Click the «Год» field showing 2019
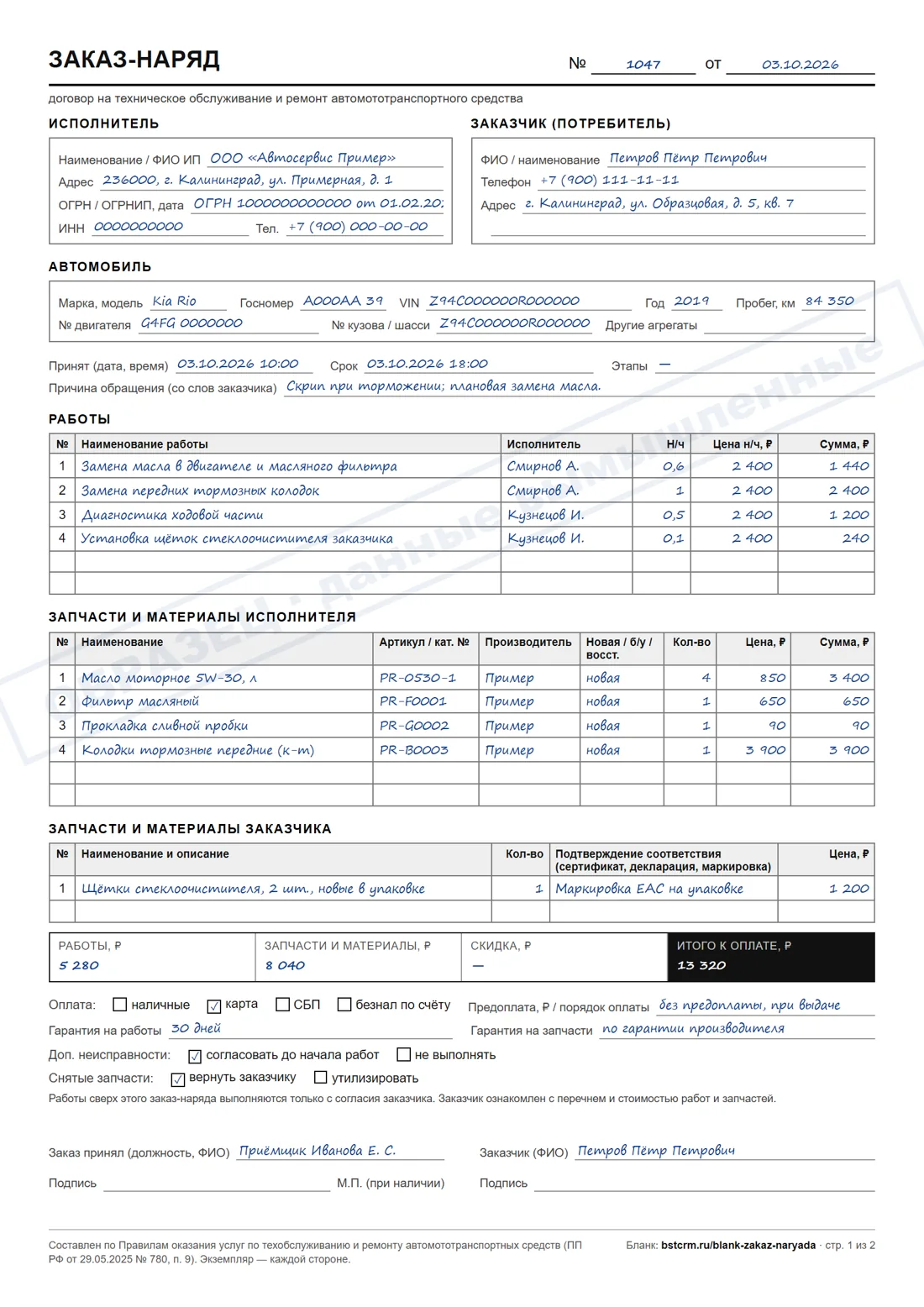 pyautogui.click(x=696, y=302)
